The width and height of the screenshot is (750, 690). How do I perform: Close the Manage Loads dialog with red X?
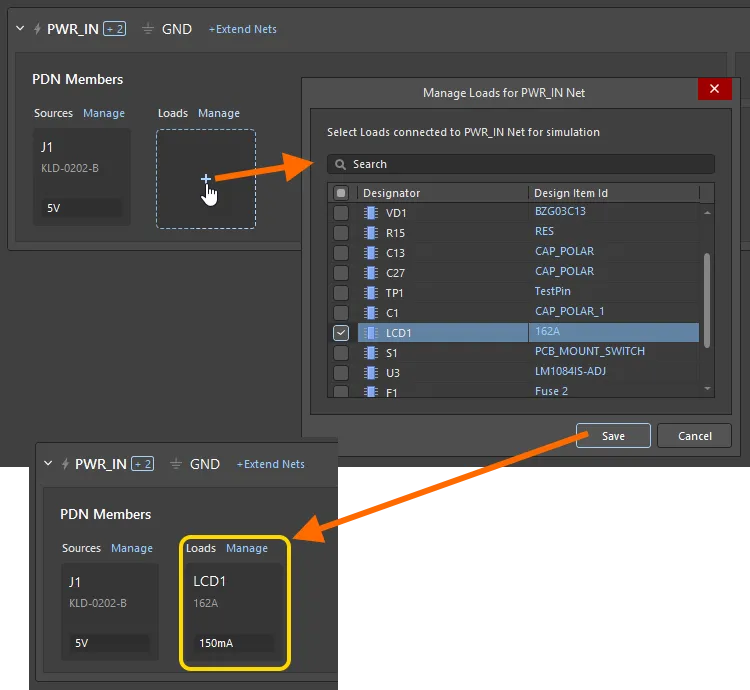pyautogui.click(x=713, y=89)
